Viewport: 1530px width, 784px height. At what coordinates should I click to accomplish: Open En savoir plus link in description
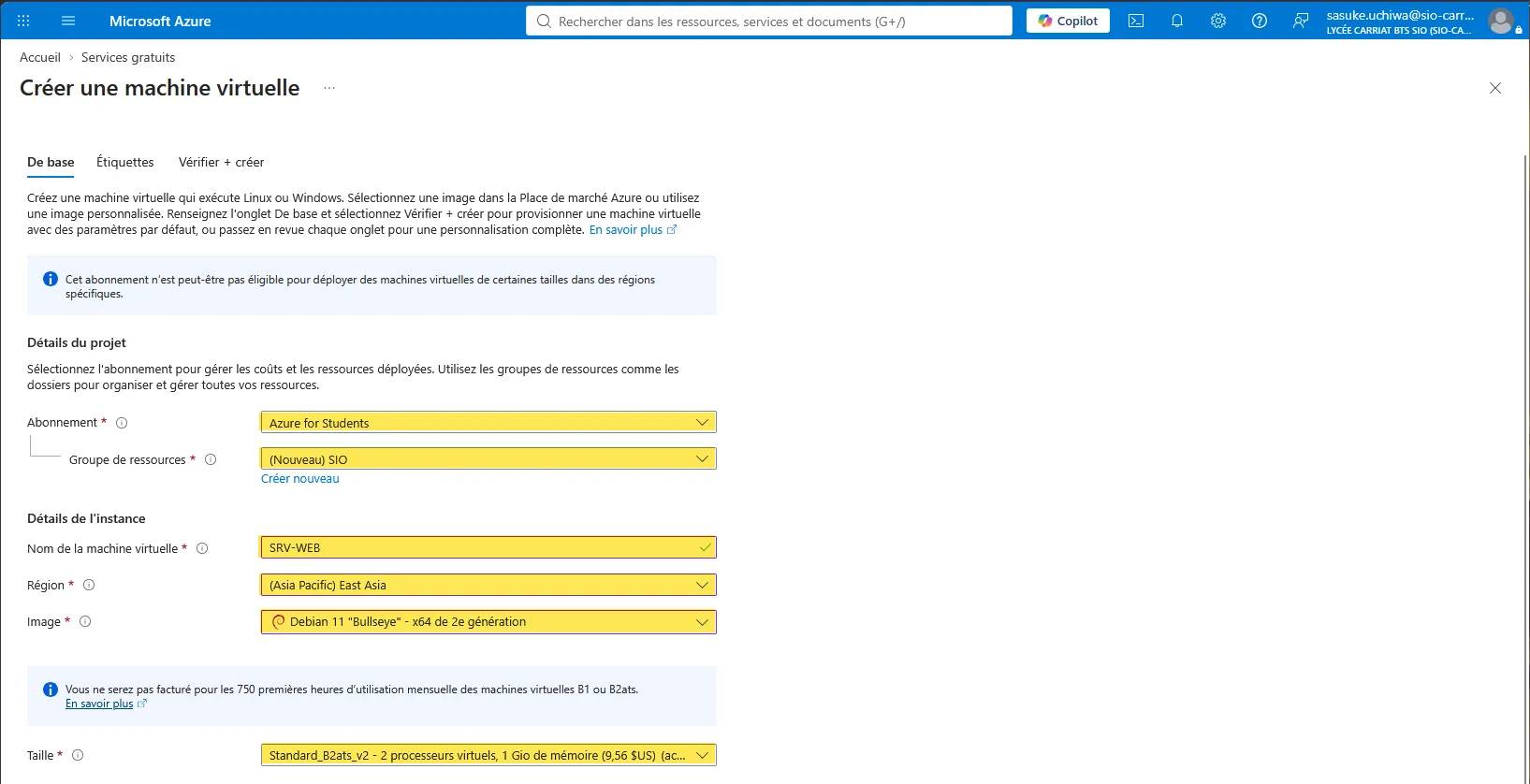(x=633, y=230)
